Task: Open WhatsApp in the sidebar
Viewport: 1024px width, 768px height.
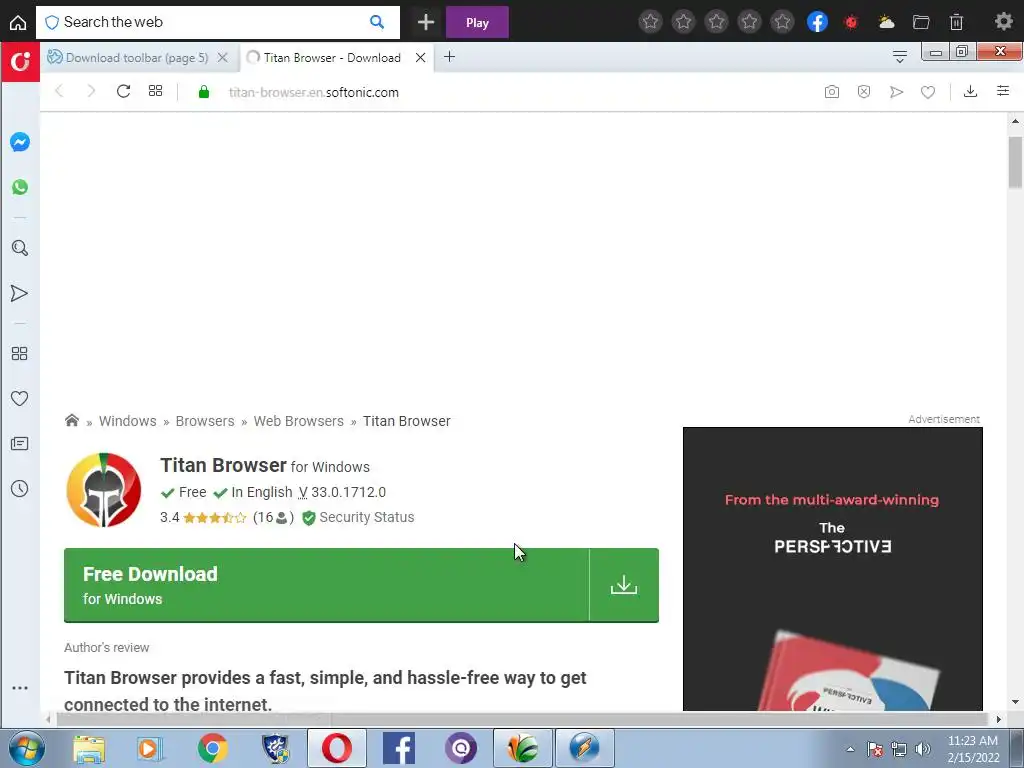Action: [20, 187]
